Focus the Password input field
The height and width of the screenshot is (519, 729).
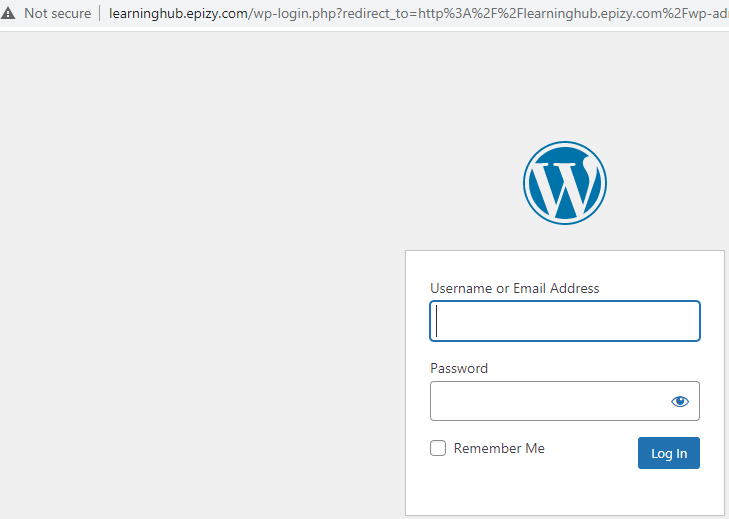[565, 401]
